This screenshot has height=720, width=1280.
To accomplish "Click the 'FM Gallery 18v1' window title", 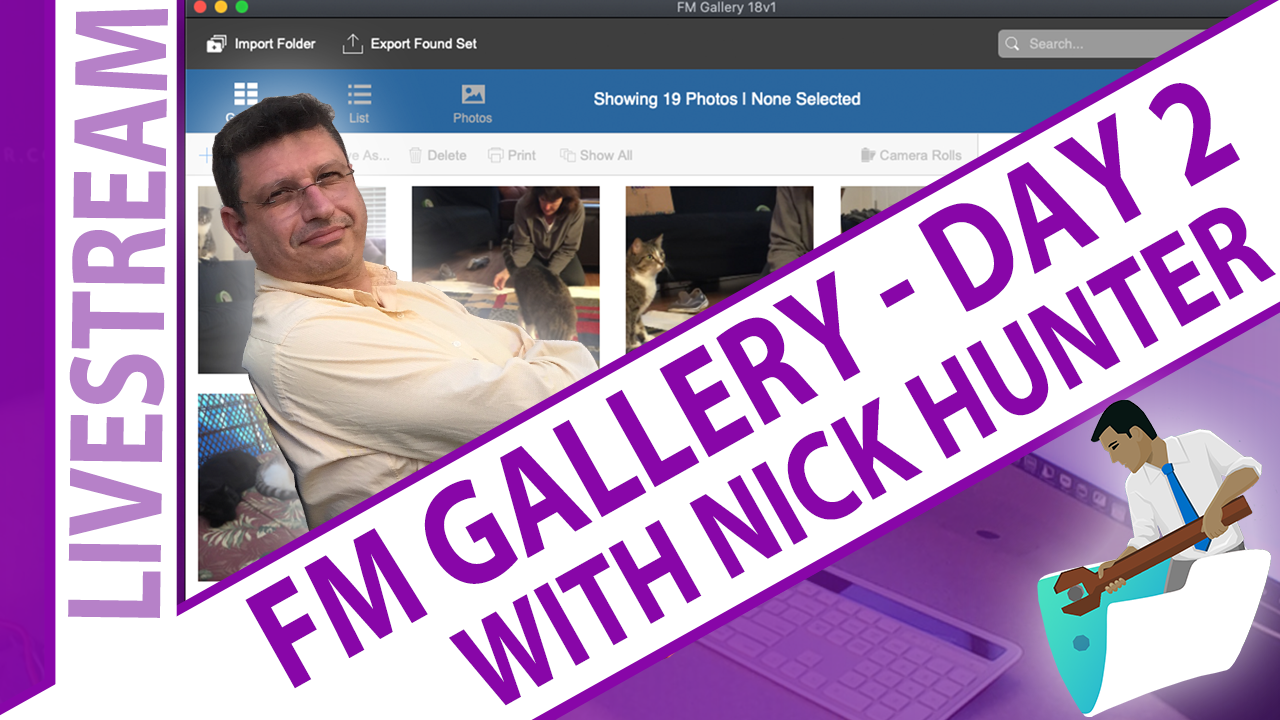I will pos(727,8).
